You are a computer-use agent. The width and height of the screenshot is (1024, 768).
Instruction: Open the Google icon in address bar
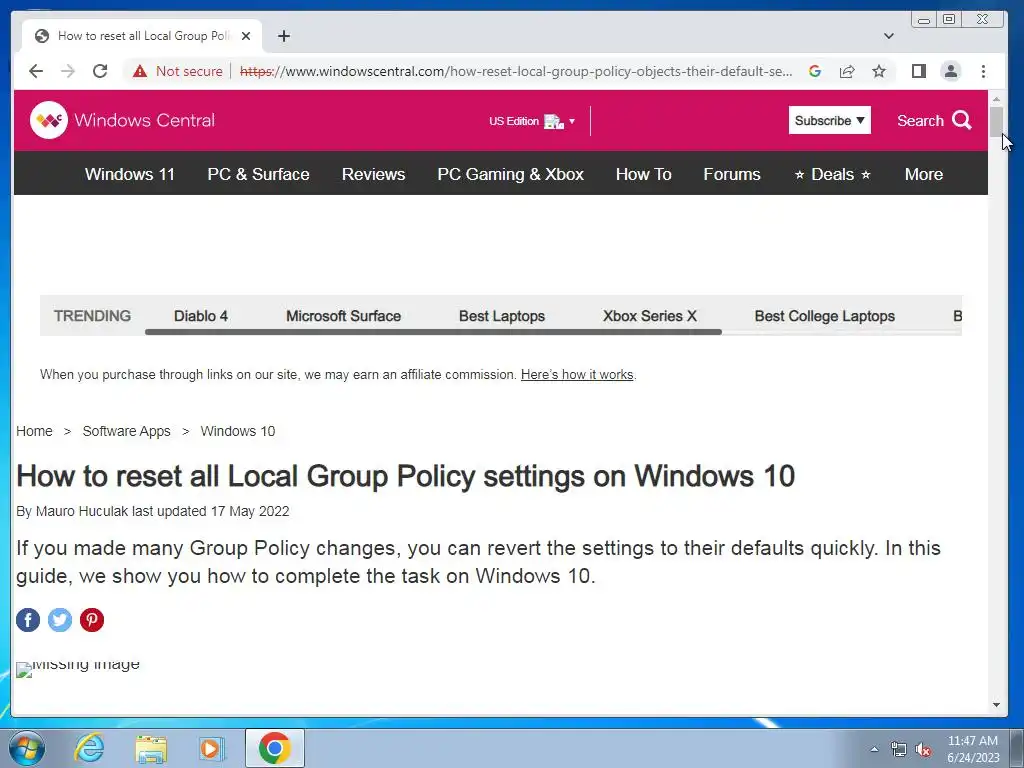814,71
